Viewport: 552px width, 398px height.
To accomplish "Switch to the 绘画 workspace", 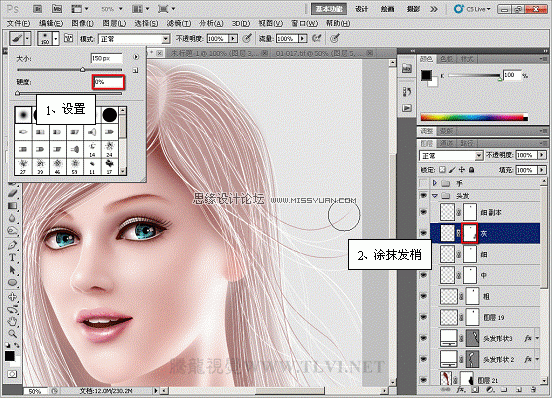I will (x=387, y=9).
